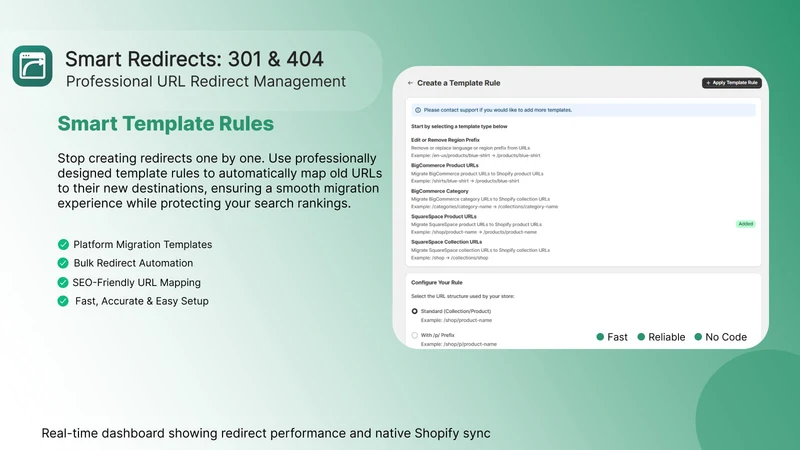Click the Configure Your Rule heading

(437, 282)
